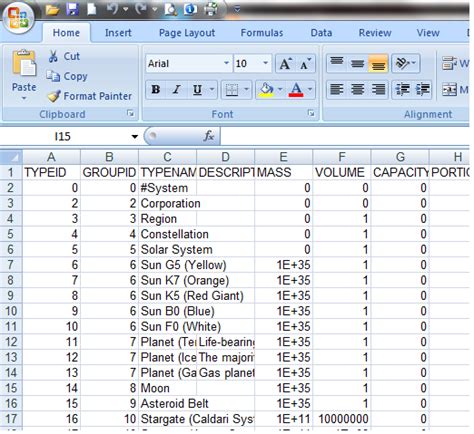Increase indent in the Alignment group
This screenshot has height=434, width=474.
click(423, 89)
